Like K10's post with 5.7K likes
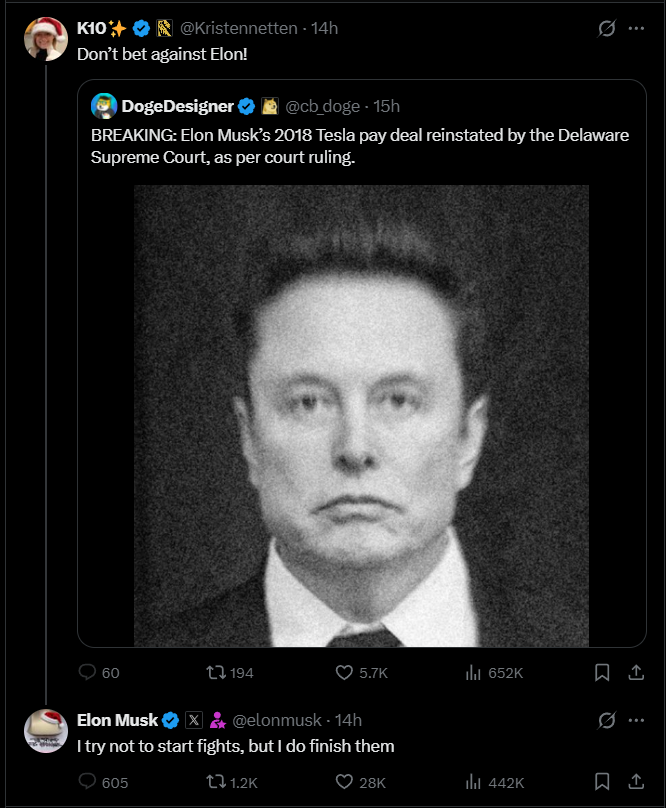 coord(345,673)
